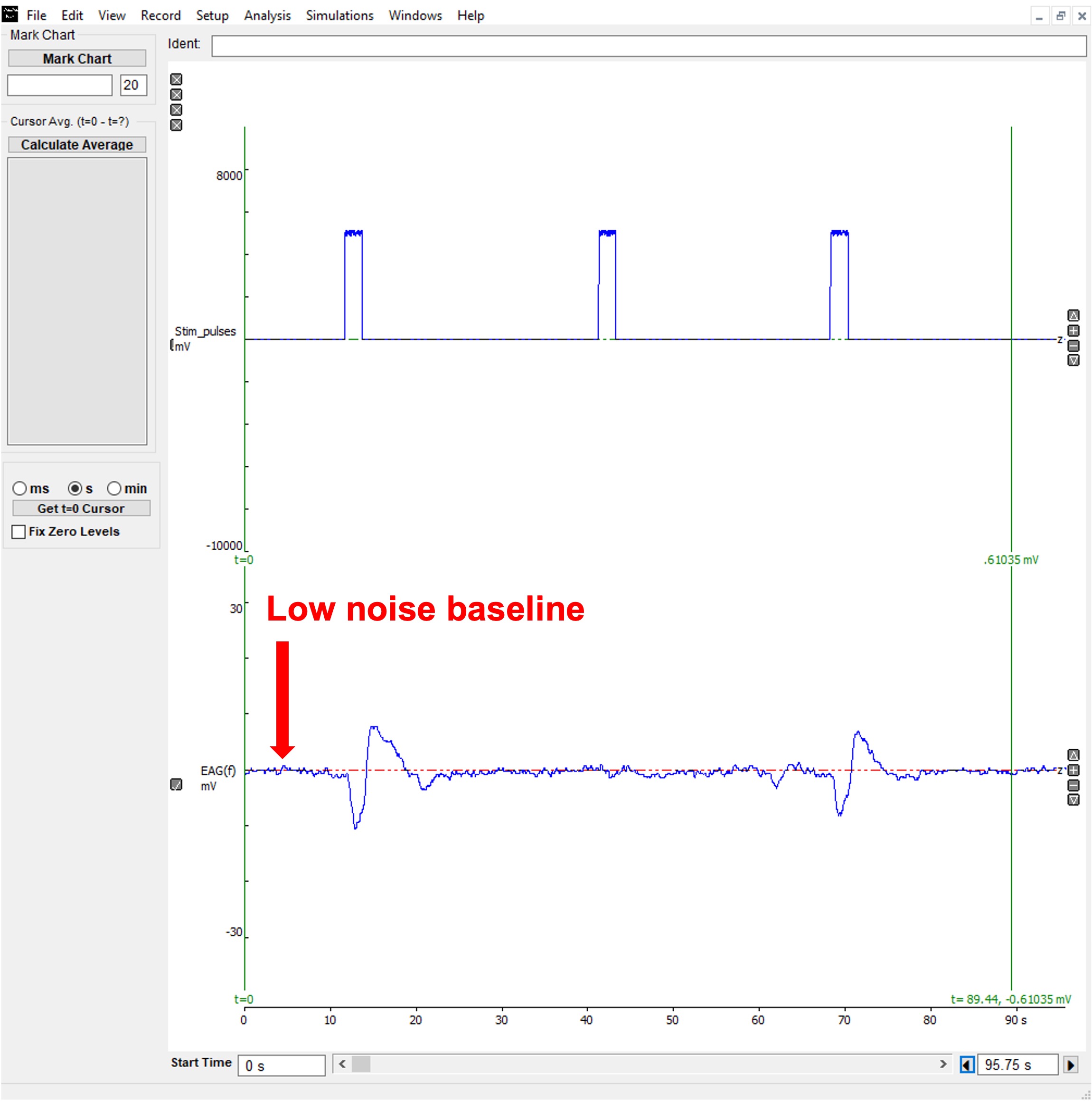Screen dimensions: 1092x1101
Task: Select the ms time unit radio button
Action: (x=20, y=489)
